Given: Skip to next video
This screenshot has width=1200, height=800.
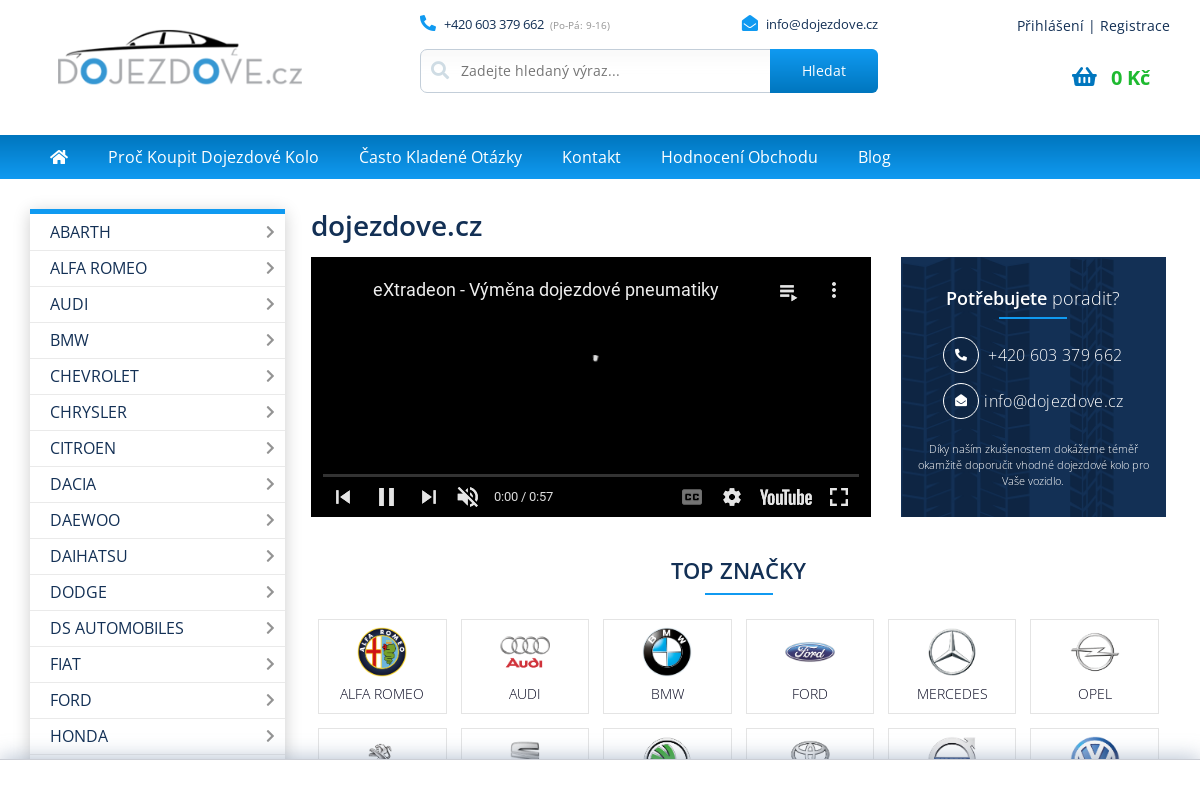Looking at the screenshot, I should 429,497.
